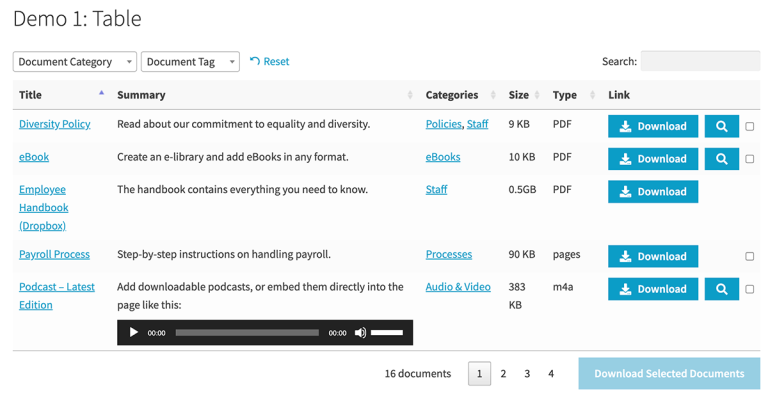This screenshot has height=406, width=768.
Task: Sort by Title column arrow
Action: pos(101,94)
